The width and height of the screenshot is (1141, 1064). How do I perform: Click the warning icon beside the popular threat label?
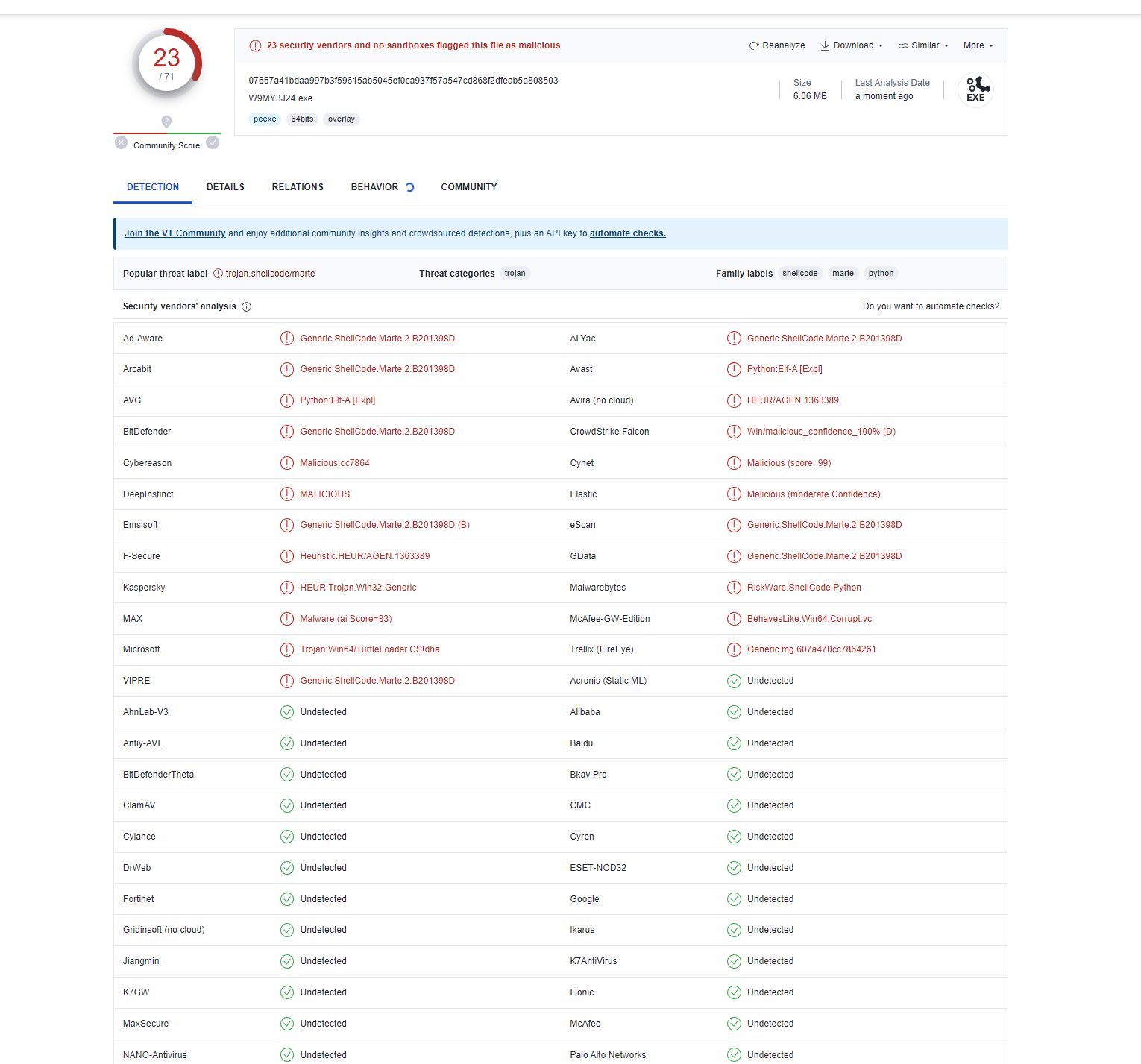pyautogui.click(x=218, y=273)
